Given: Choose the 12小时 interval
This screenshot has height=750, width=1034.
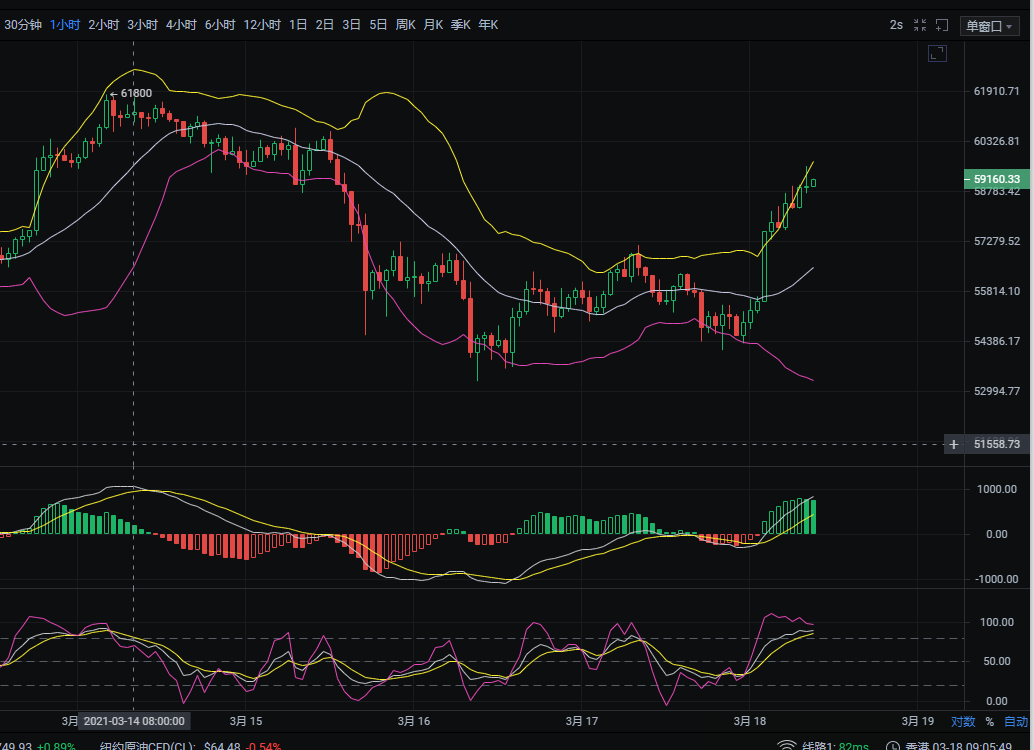Looking at the screenshot, I should pyautogui.click(x=262, y=24).
